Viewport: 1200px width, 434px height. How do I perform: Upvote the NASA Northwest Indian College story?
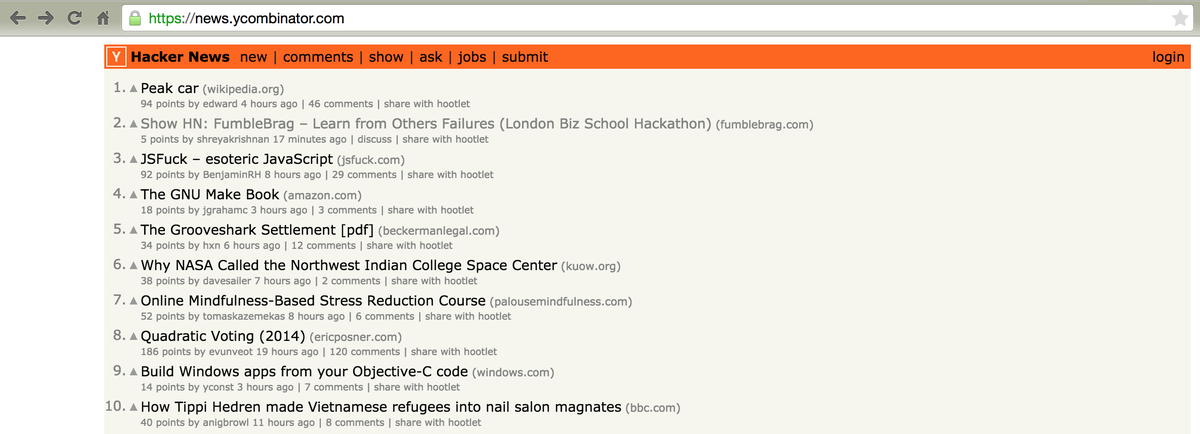pos(133,266)
